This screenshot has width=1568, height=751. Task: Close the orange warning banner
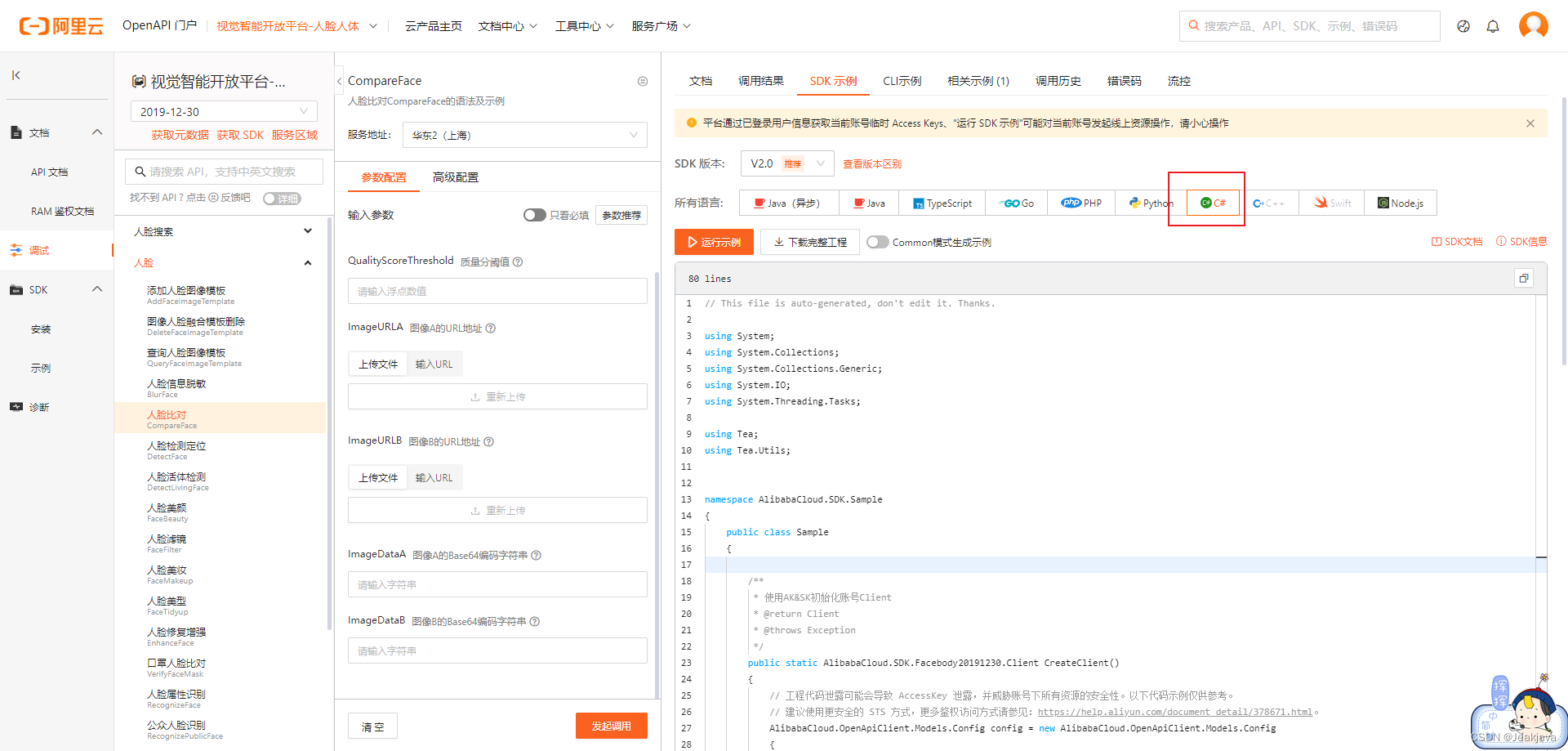point(1530,123)
